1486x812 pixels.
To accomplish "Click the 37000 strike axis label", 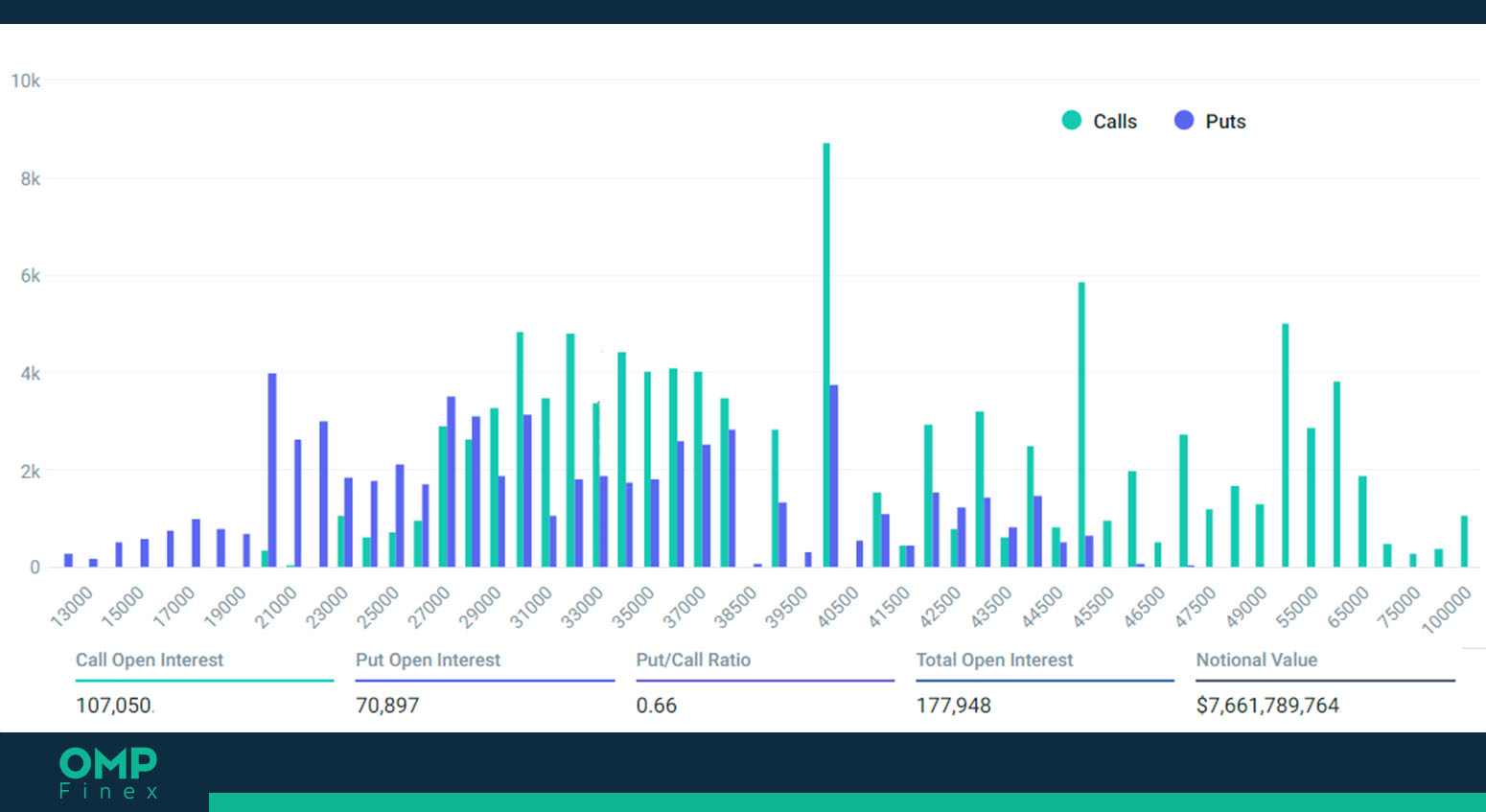I will point(685,607).
